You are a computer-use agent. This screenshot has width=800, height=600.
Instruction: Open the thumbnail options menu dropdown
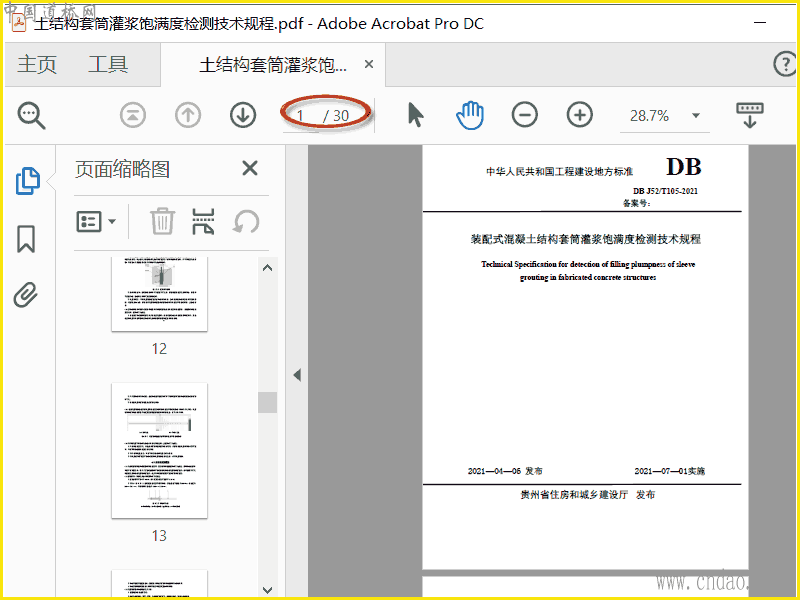point(96,221)
